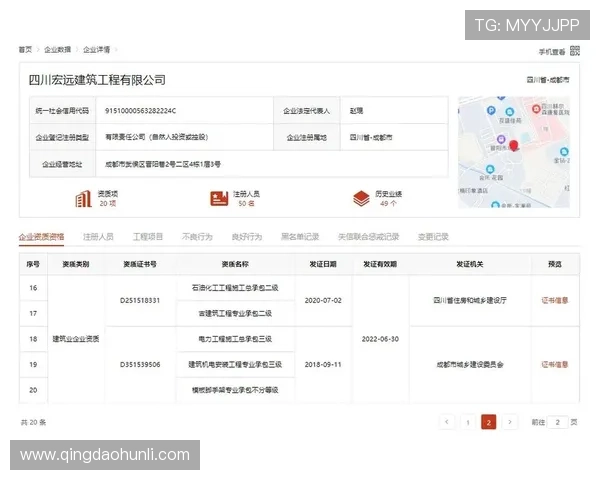
Task: Open the 黑名单记录 tab
Action: coord(300,237)
